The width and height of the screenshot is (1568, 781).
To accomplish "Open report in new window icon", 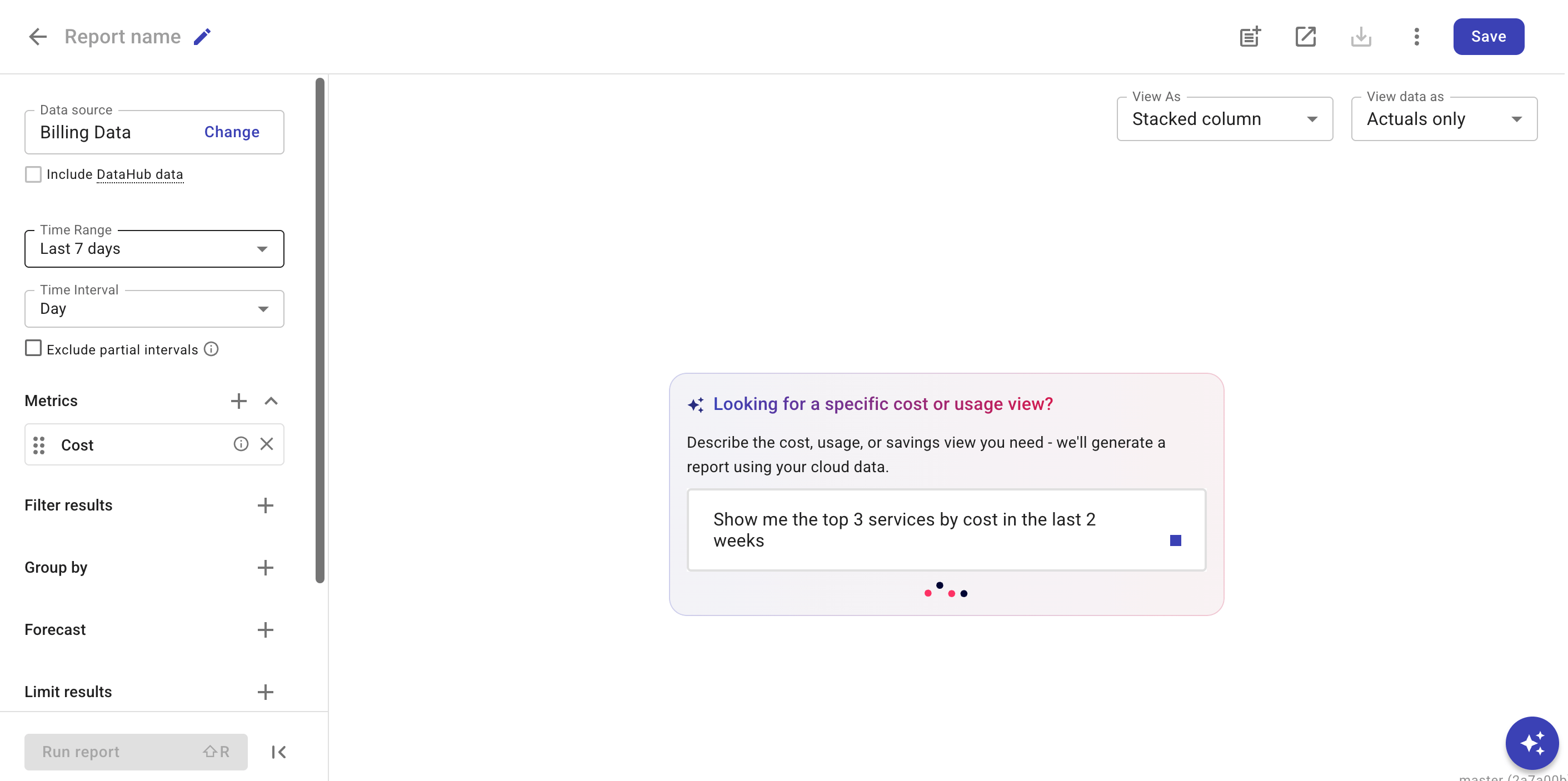I will point(1306,37).
